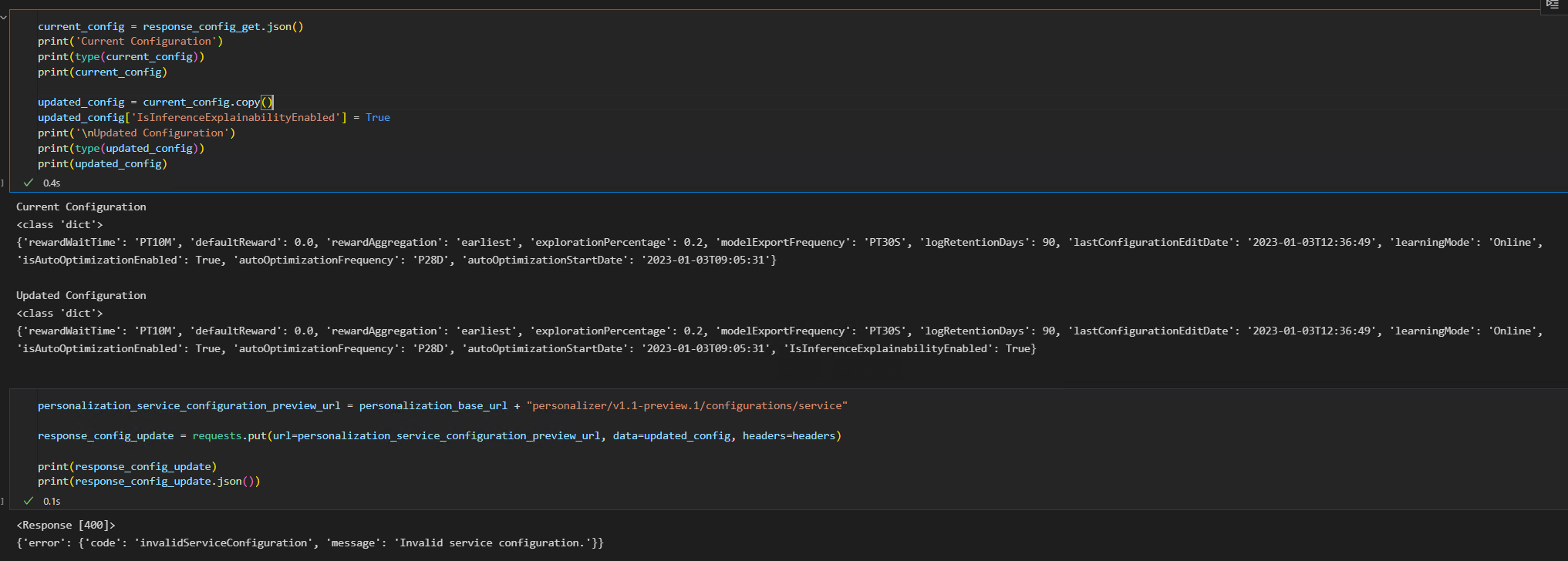The height and width of the screenshot is (561, 1568).
Task: Click the 0.1s execution time label
Action: point(52,502)
